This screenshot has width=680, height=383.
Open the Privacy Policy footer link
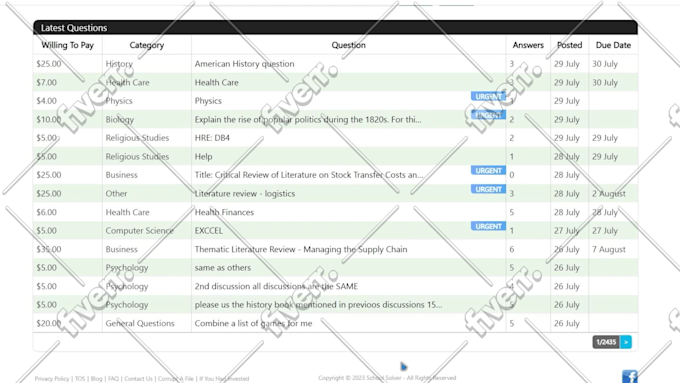coord(52,379)
